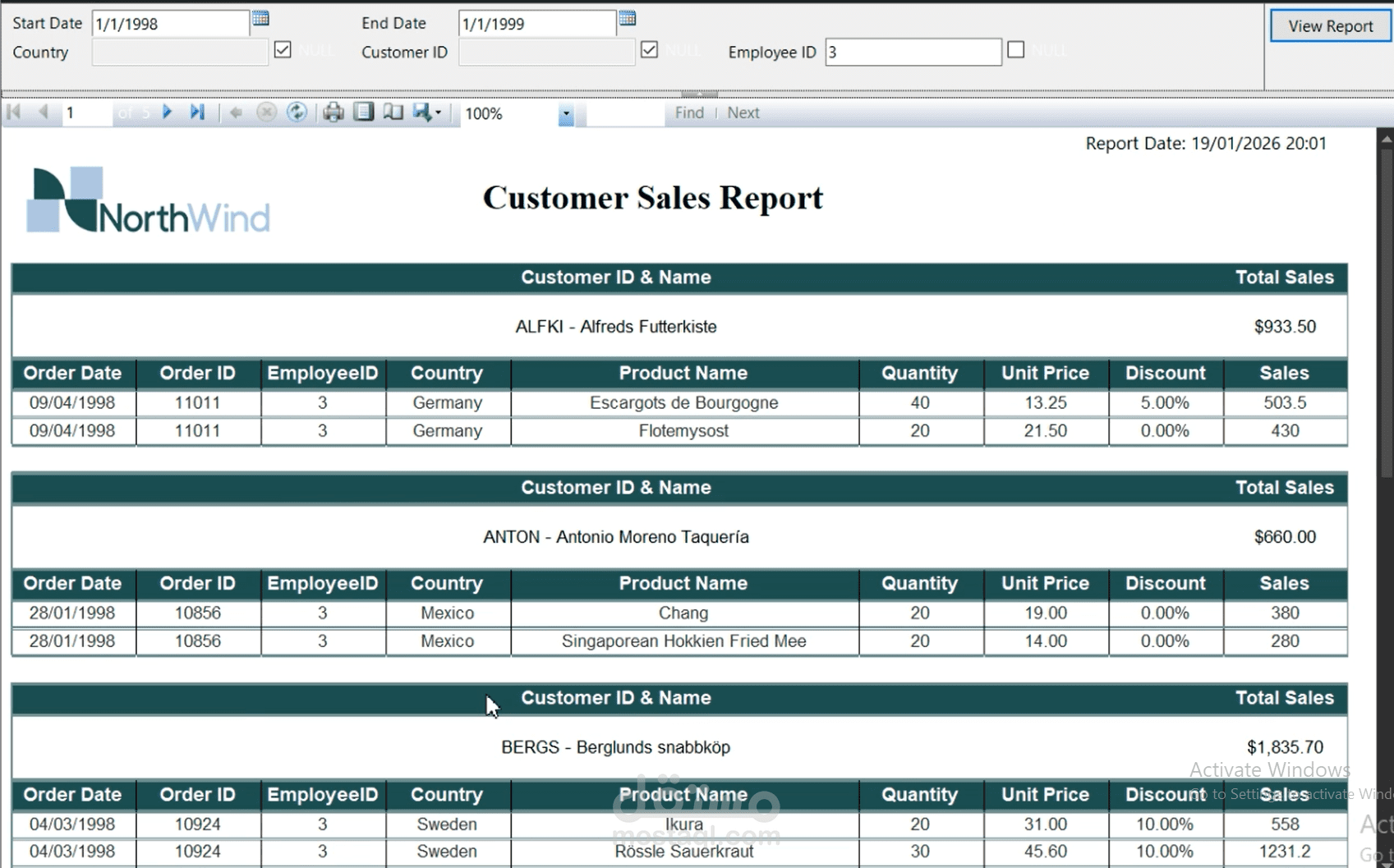Click the 430 sales value

pyautogui.click(x=1285, y=431)
